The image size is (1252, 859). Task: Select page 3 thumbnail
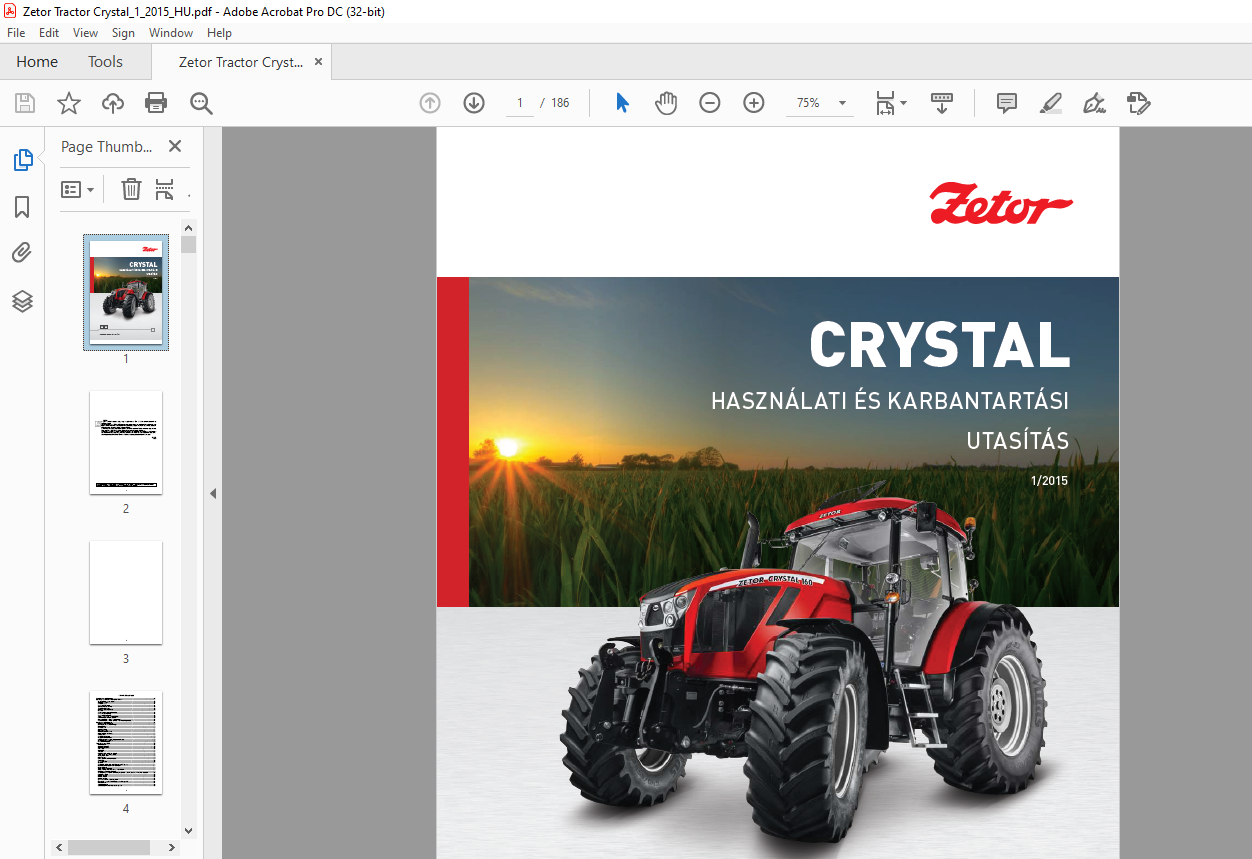pos(126,592)
